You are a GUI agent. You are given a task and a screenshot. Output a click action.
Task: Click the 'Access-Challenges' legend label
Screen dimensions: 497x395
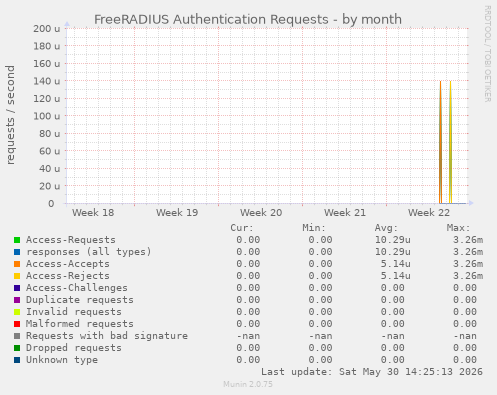[77, 288]
